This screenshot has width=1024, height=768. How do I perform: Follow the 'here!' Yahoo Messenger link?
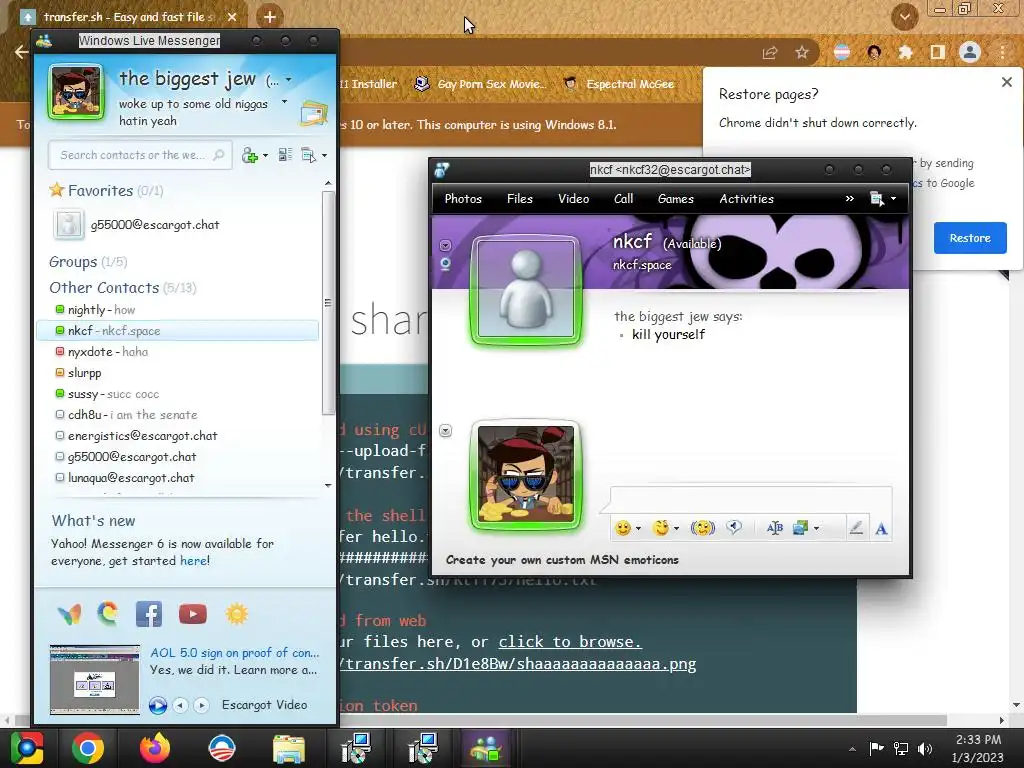click(195, 561)
